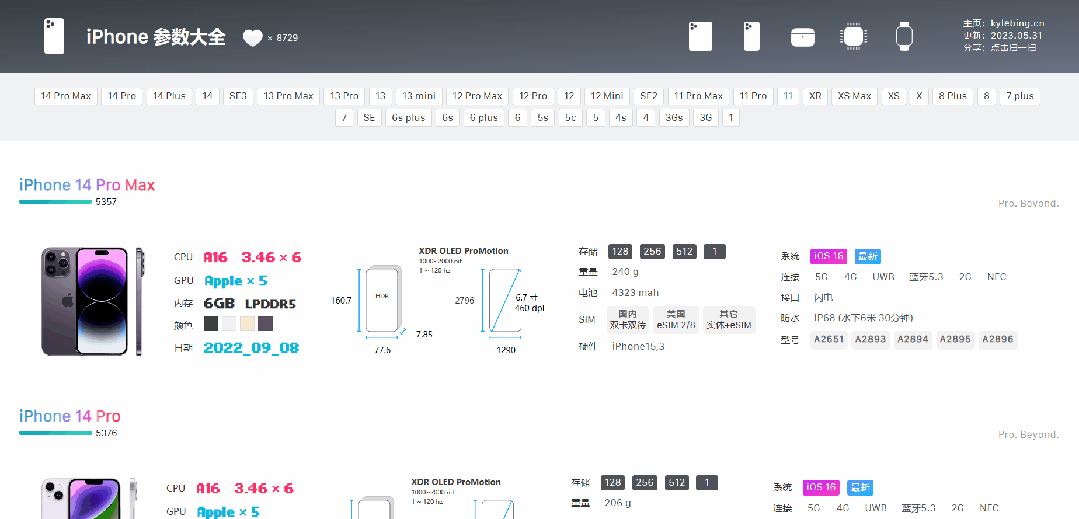Image resolution: width=1079 pixels, height=519 pixels.
Task: Select the 5c model tag
Action: pyautogui.click(x=570, y=118)
